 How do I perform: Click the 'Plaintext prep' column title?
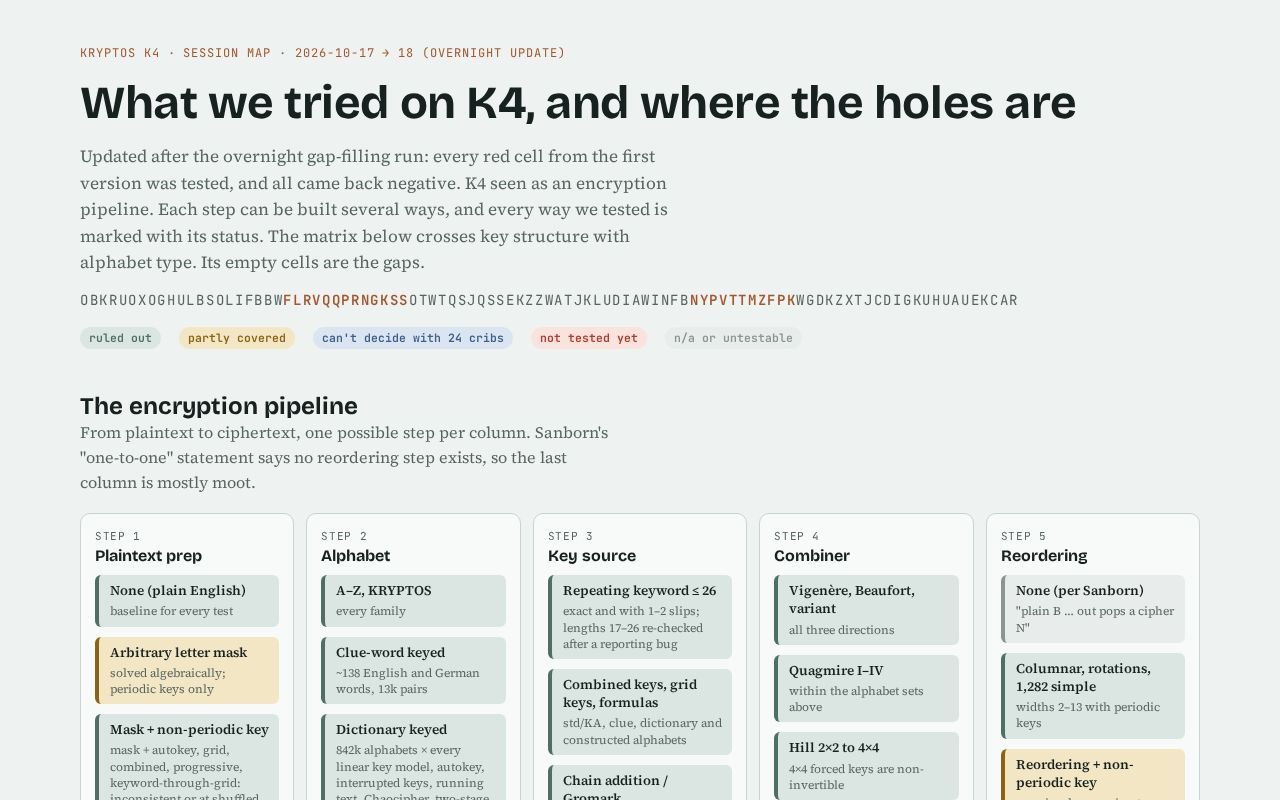pyautogui.click(x=148, y=556)
